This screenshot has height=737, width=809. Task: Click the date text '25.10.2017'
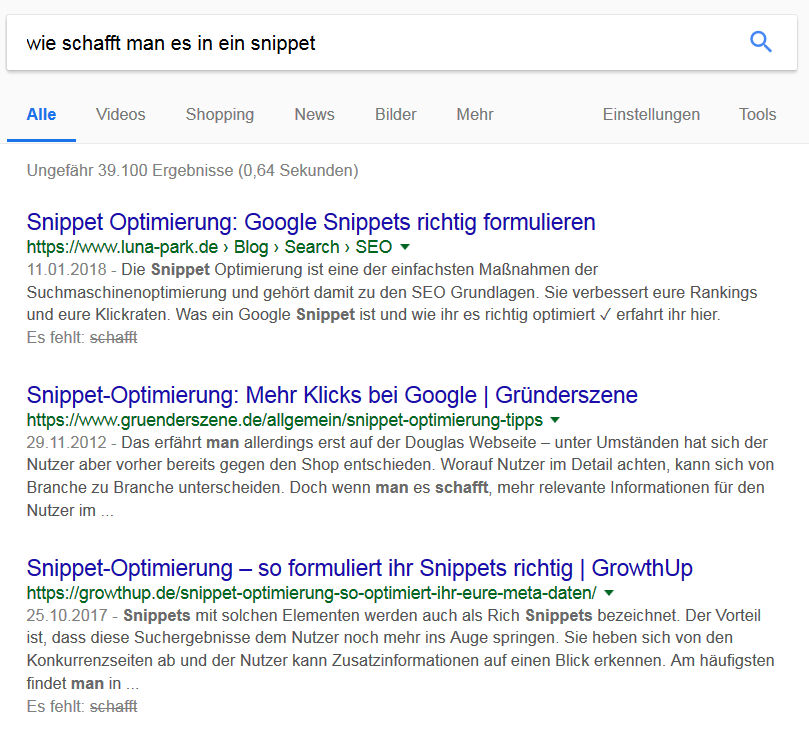pos(67,615)
